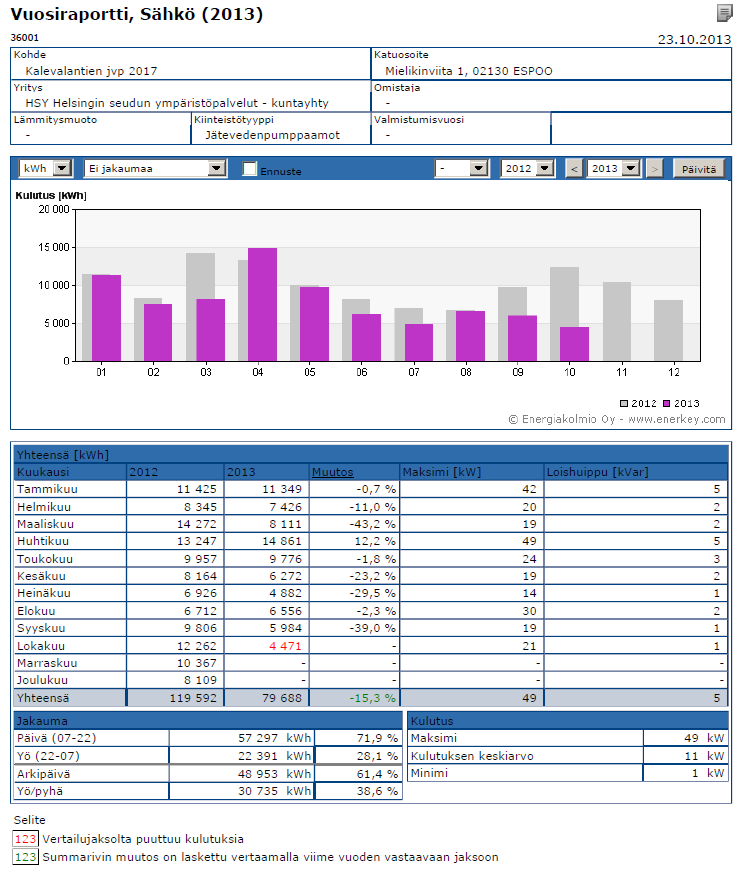Select the Heinäkuu row label
Viewport: 742px width, 873px height.
click(x=43, y=594)
